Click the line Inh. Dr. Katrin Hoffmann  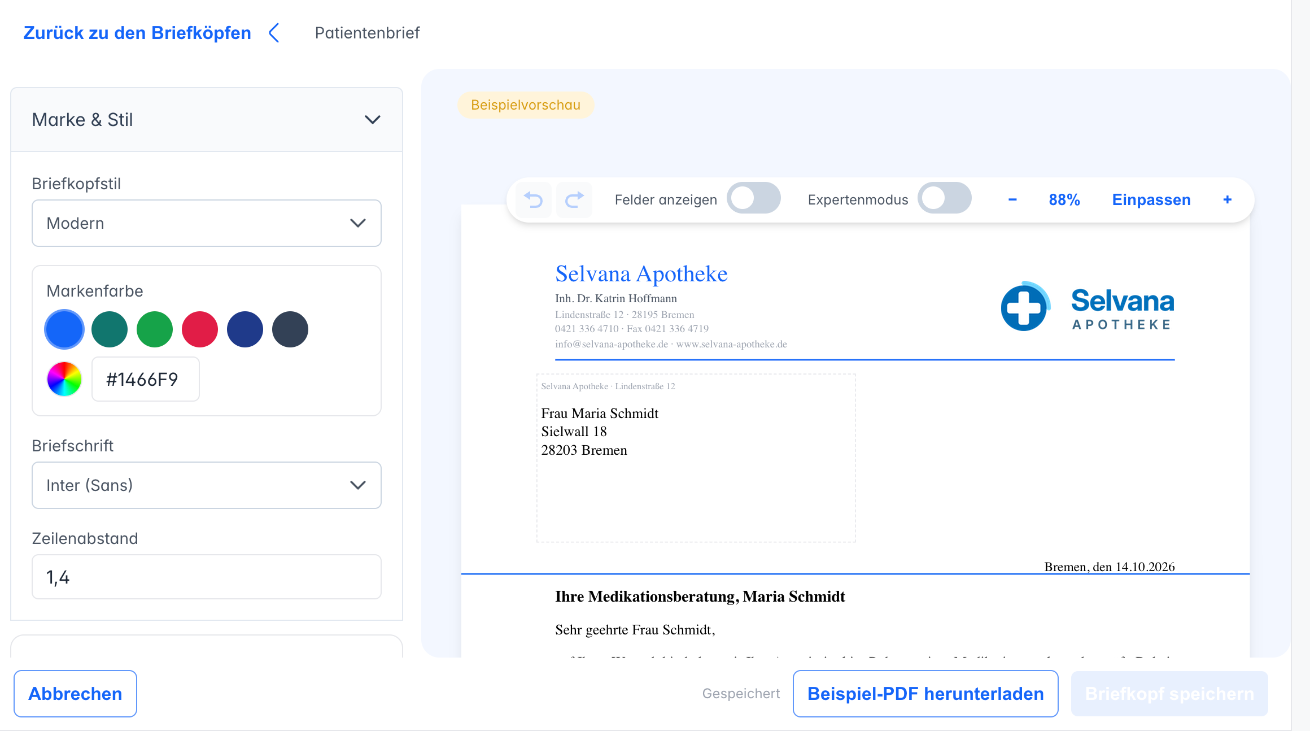[x=616, y=299]
